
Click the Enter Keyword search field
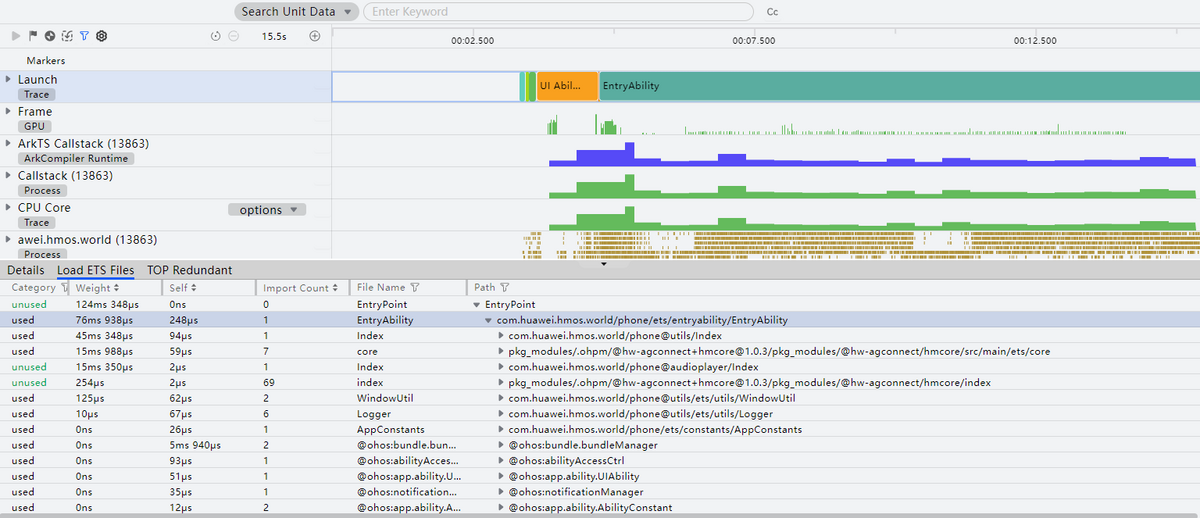tap(558, 12)
